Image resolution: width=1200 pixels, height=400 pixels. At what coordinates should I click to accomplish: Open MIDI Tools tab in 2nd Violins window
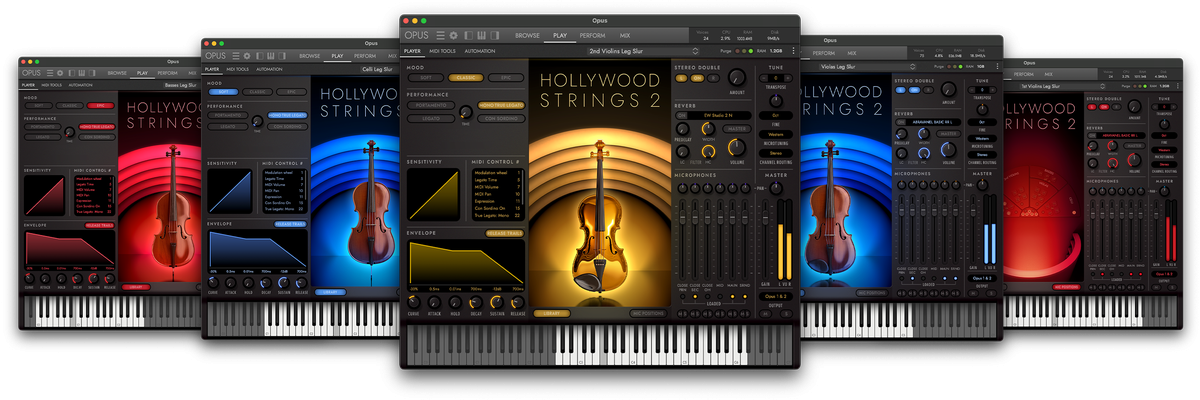(x=443, y=50)
